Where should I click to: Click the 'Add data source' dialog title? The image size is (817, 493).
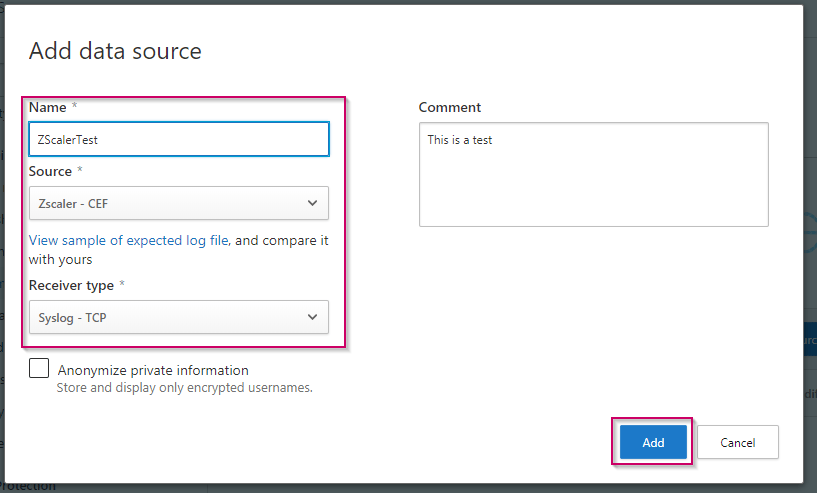click(x=115, y=51)
